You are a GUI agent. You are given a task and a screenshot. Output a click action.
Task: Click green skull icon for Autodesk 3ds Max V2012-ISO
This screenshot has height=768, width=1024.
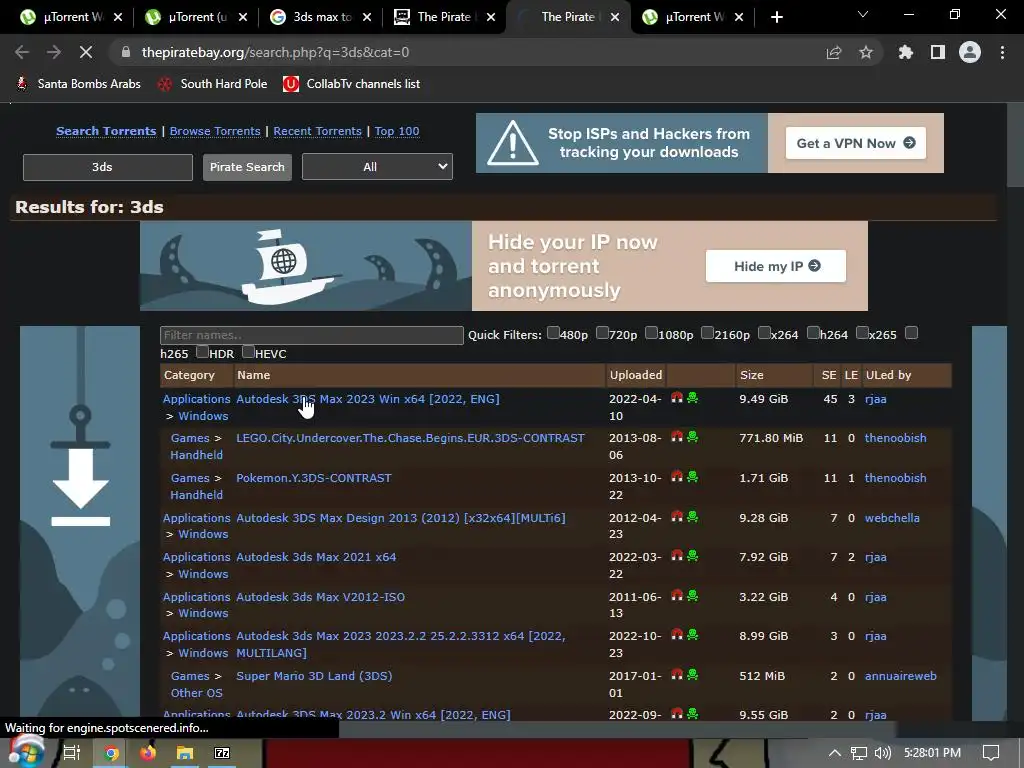(692, 596)
